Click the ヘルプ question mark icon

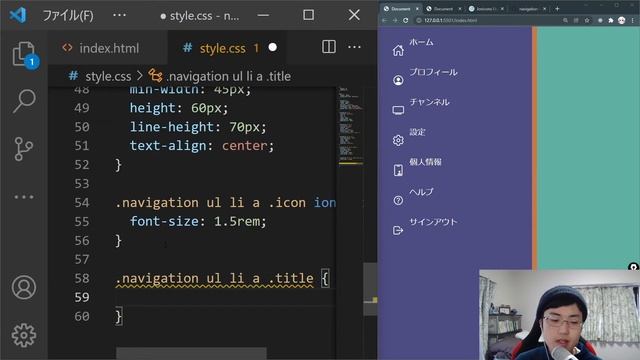coord(398,200)
